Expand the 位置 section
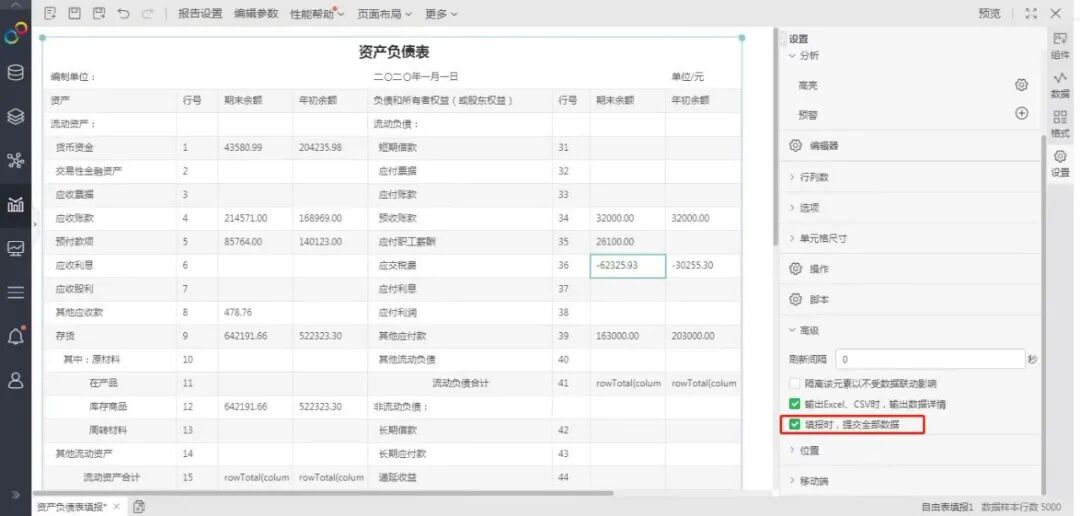This screenshot has width=1080, height=516. (804, 451)
